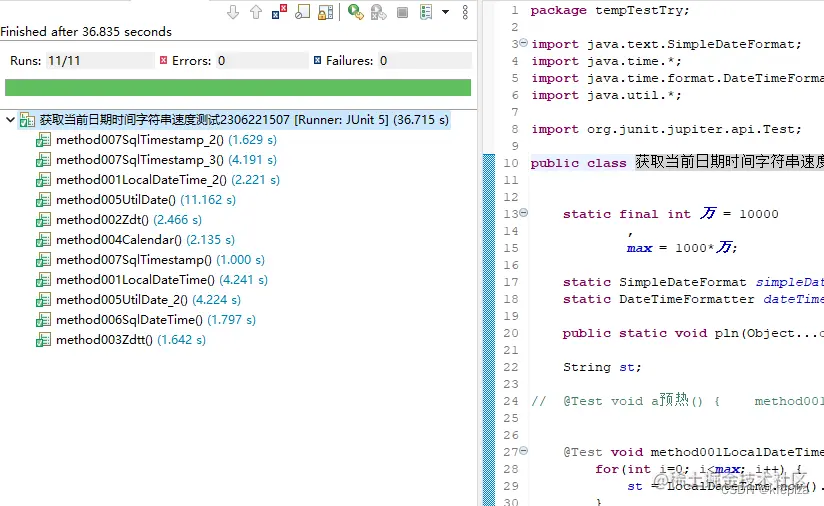Image resolution: width=824 pixels, height=506 pixels.
Task: Select method001LocalDateTime() (4.241 s) row
Action: pos(152,280)
